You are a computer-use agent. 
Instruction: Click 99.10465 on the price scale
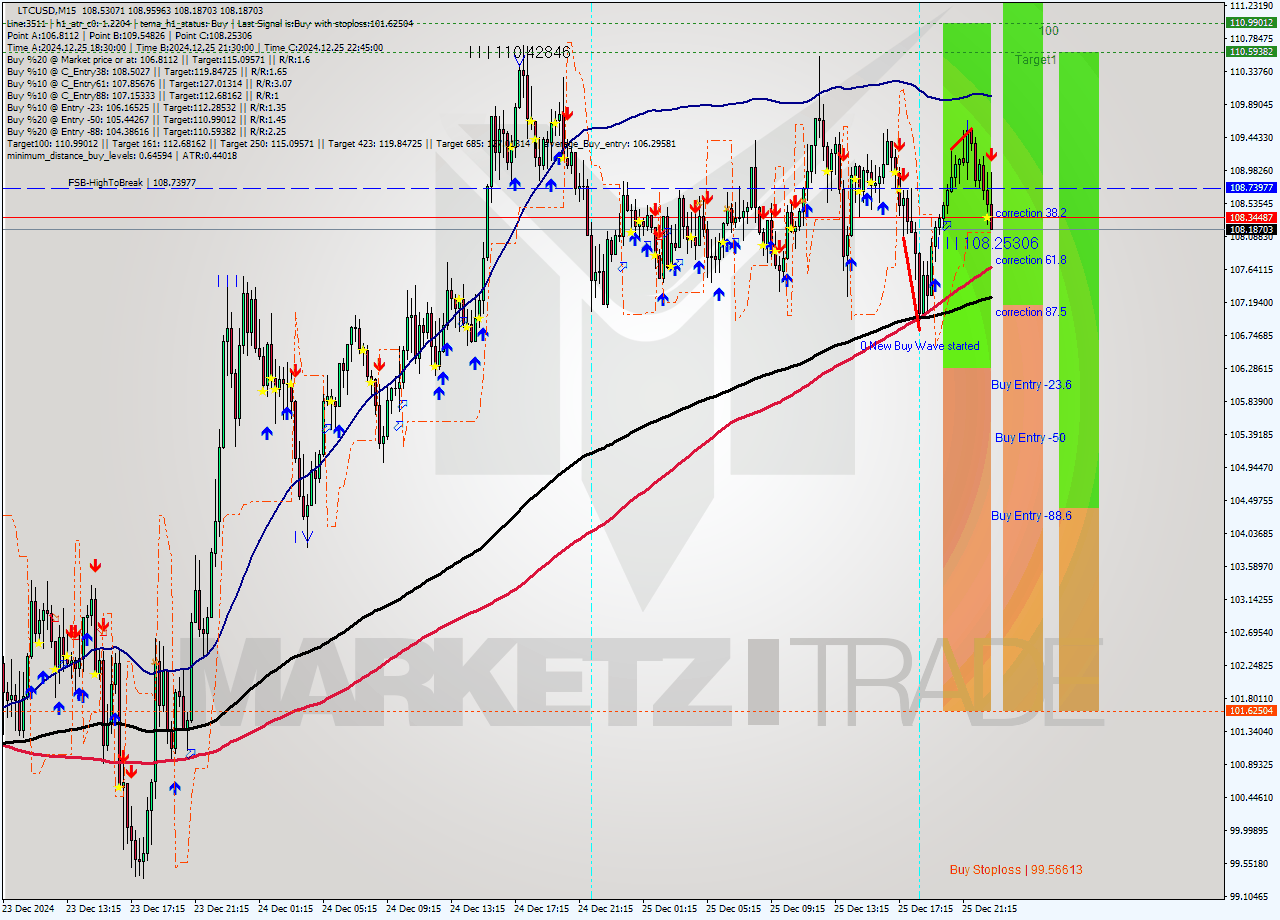click(1251, 897)
